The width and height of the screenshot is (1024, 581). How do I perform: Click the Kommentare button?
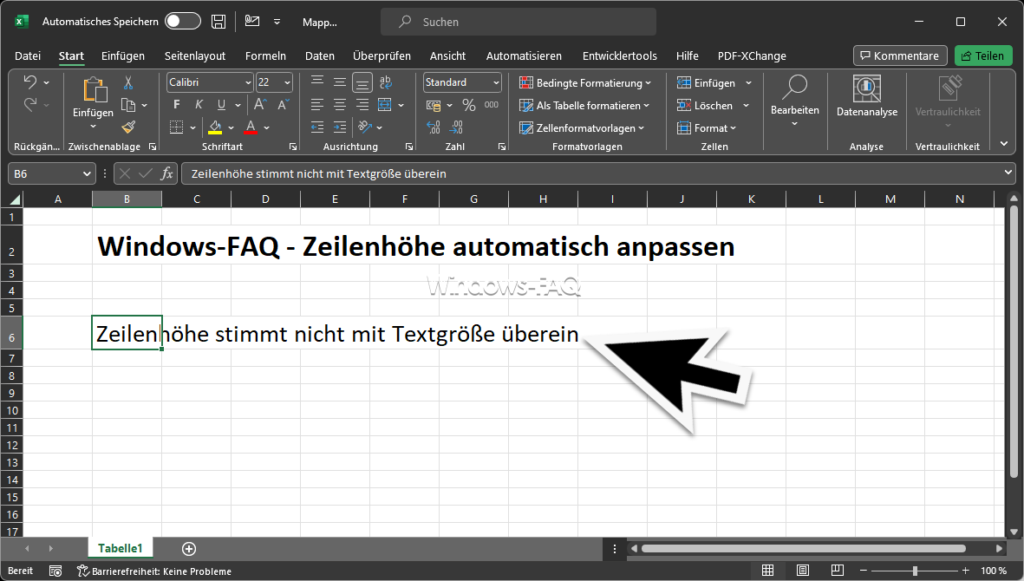pyautogui.click(x=899, y=55)
